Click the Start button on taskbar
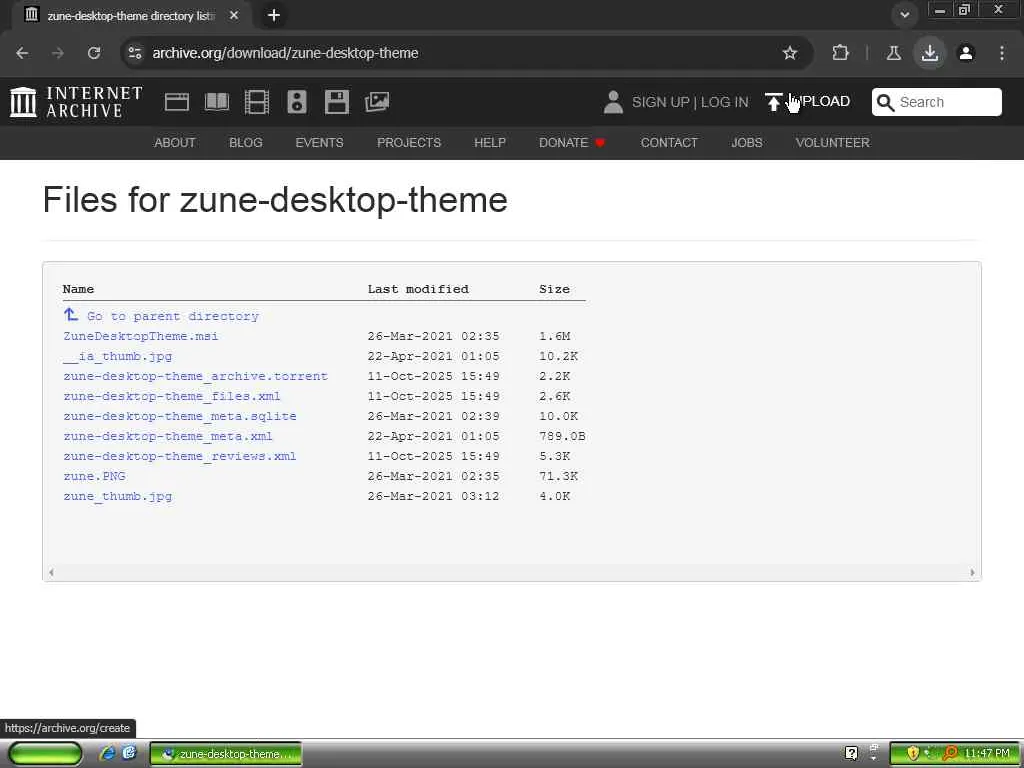This screenshot has height=768, width=1024. (x=45, y=754)
